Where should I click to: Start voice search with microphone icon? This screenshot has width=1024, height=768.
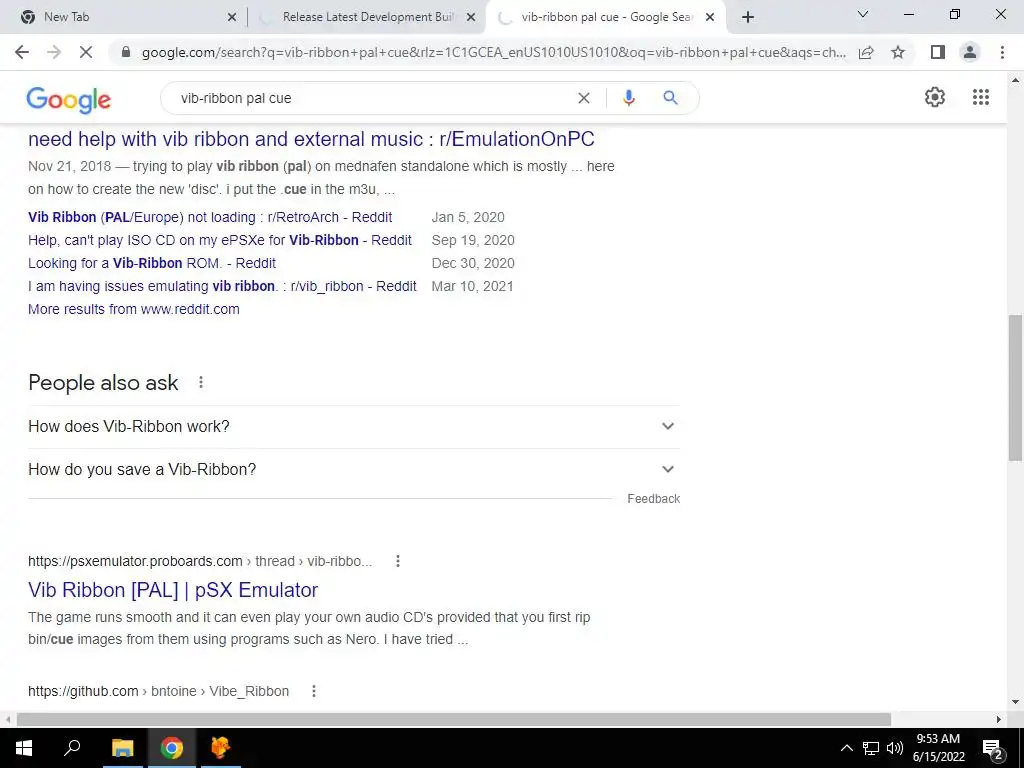click(x=628, y=98)
